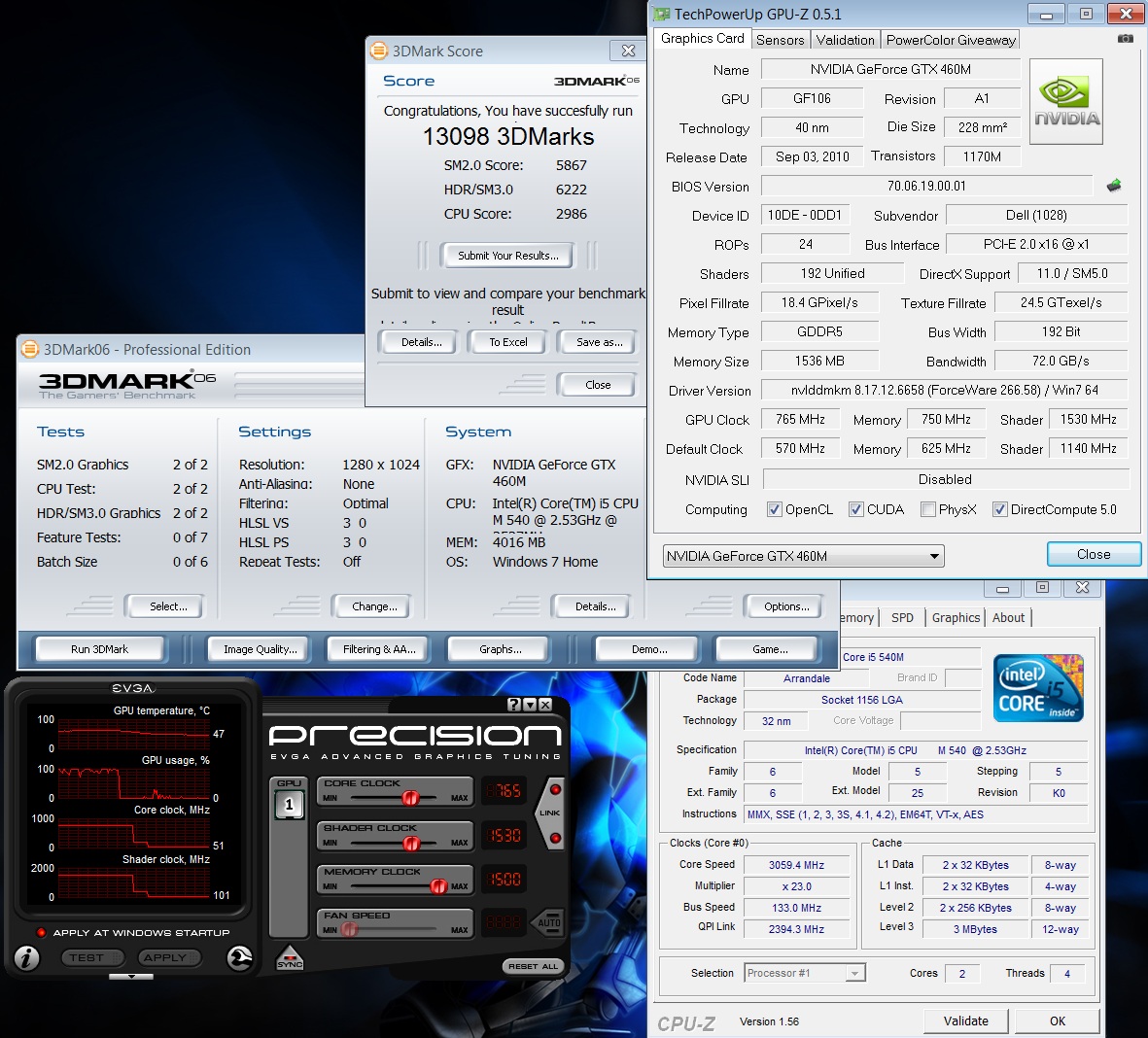Open EVGA Precision info button
The width and height of the screenshot is (1148, 1038).
tap(27, 957)
